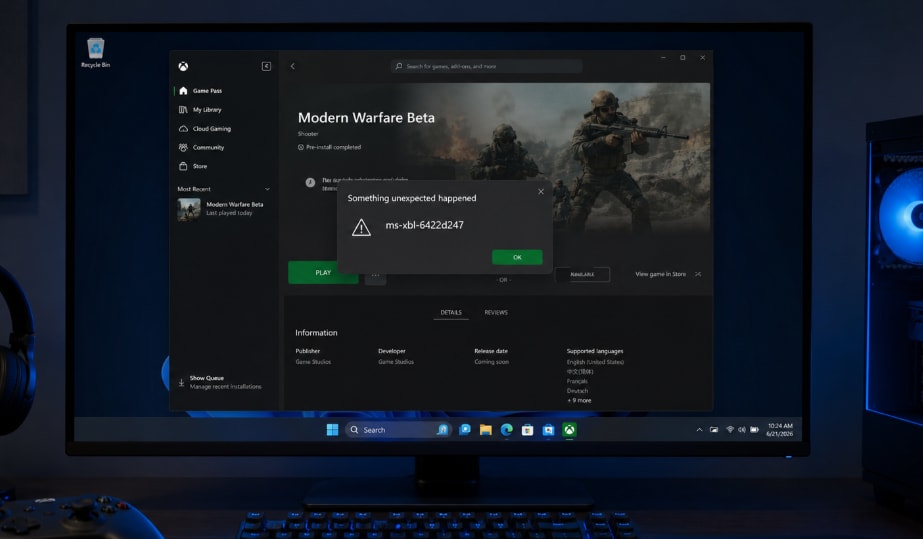Click the Xbox app taskbar icon

coord(569,430)
